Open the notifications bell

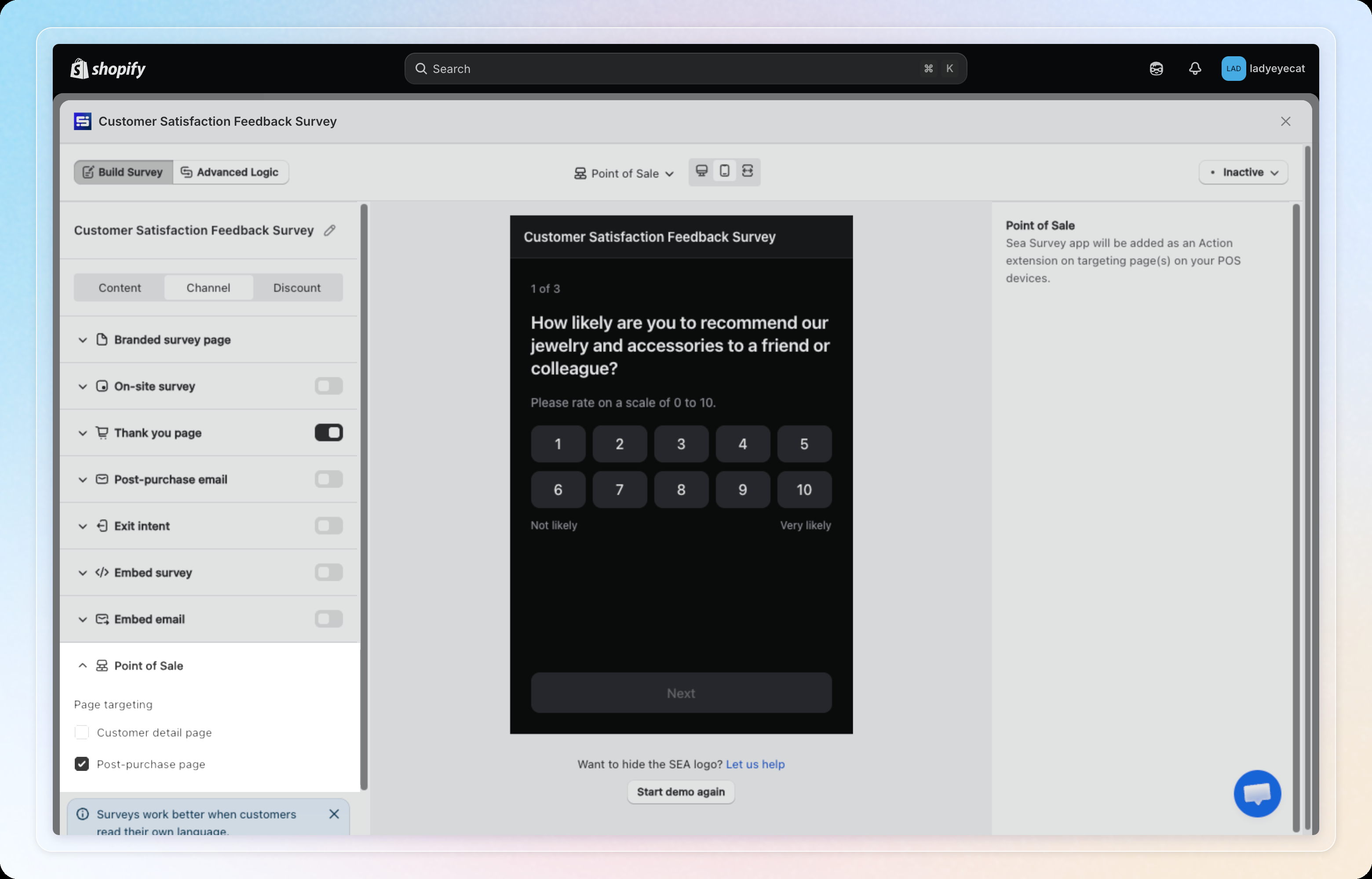pos(1195,69)
